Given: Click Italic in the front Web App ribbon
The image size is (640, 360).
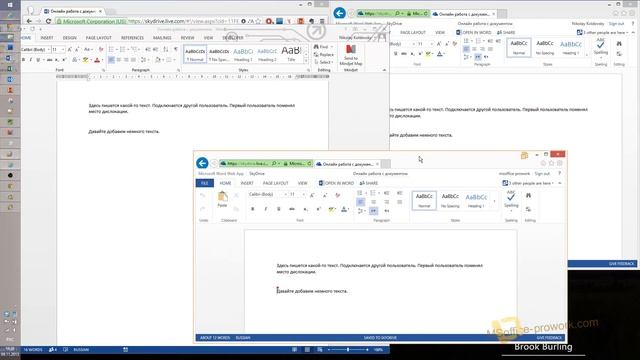Looking at the screenshot, I should (x=266, y=209).
